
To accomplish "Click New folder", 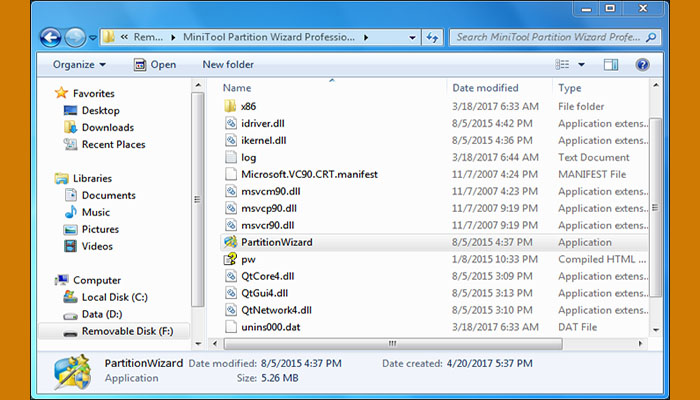I will (228, 65).
